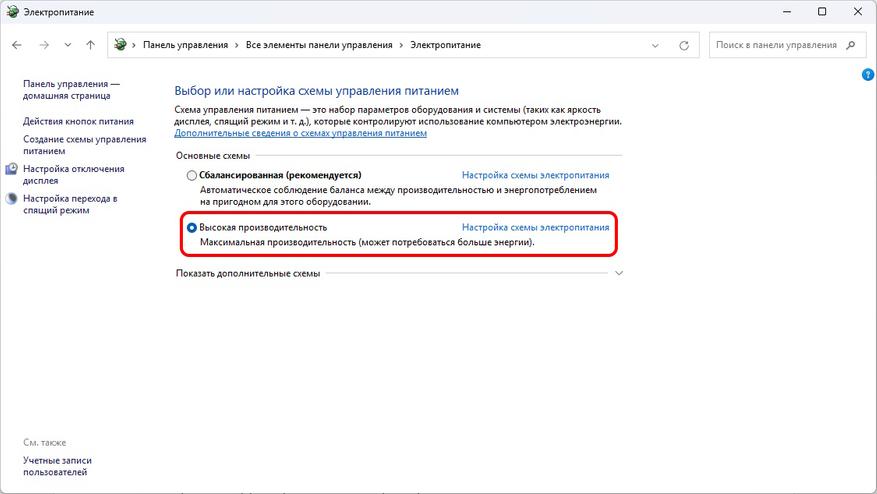This screenshot has width=877, height=494.
Task: Click text Максимальная производительность description
Action: pos(367,242)
